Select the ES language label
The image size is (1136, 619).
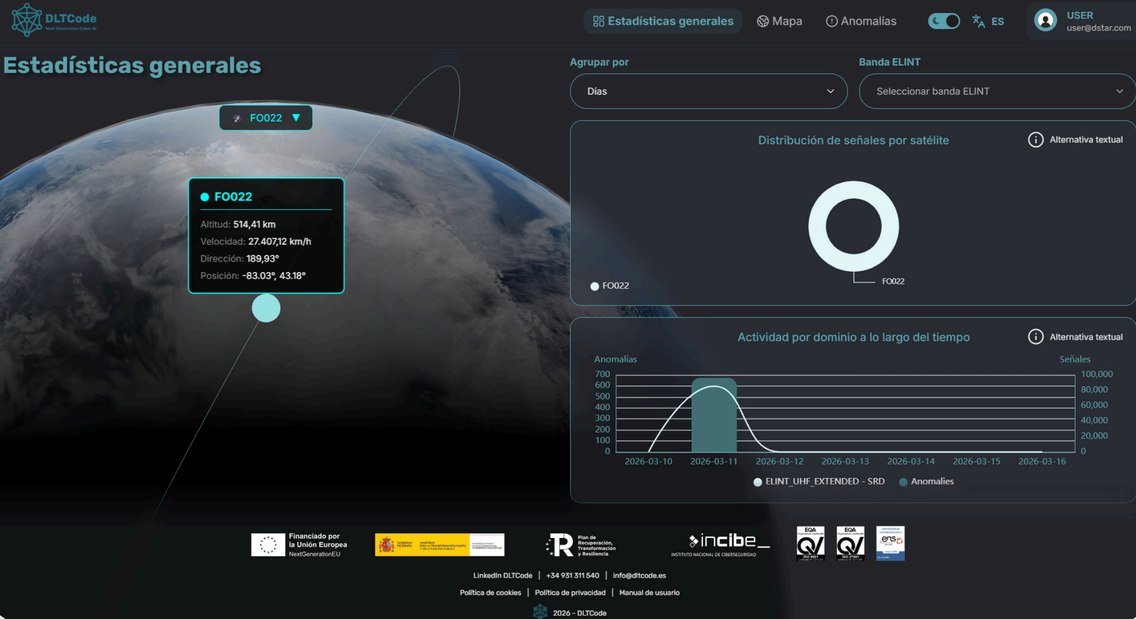coord(998,22)
